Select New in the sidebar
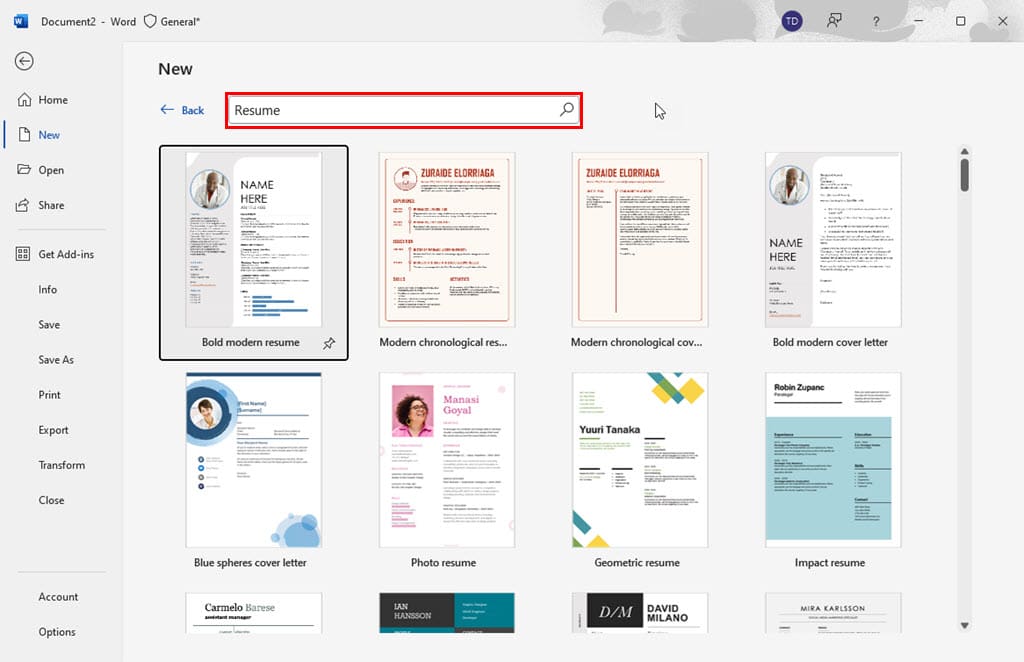 pyautogui.click(x=49, y=135)
